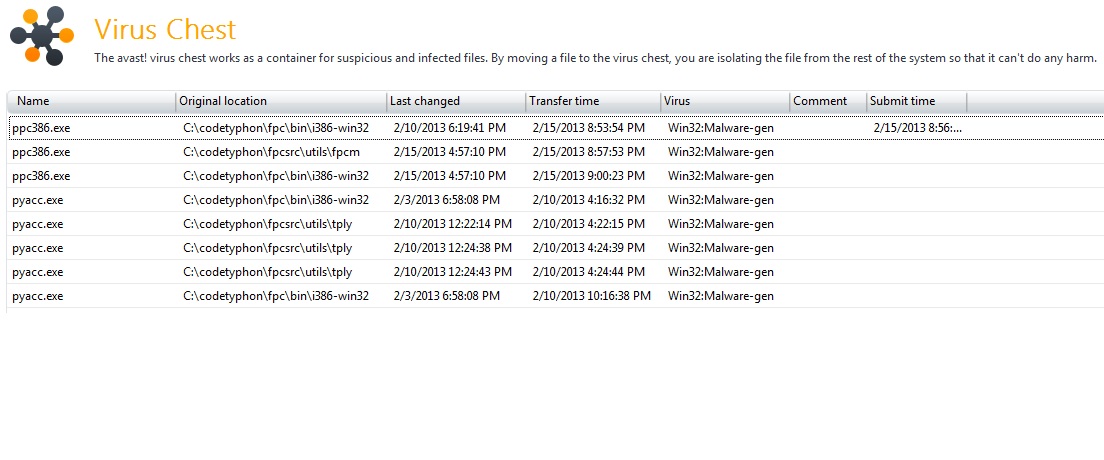Select ppc386.exe transferred at 9:00:23 PM

pyautogui.click(x=556, y=176)
